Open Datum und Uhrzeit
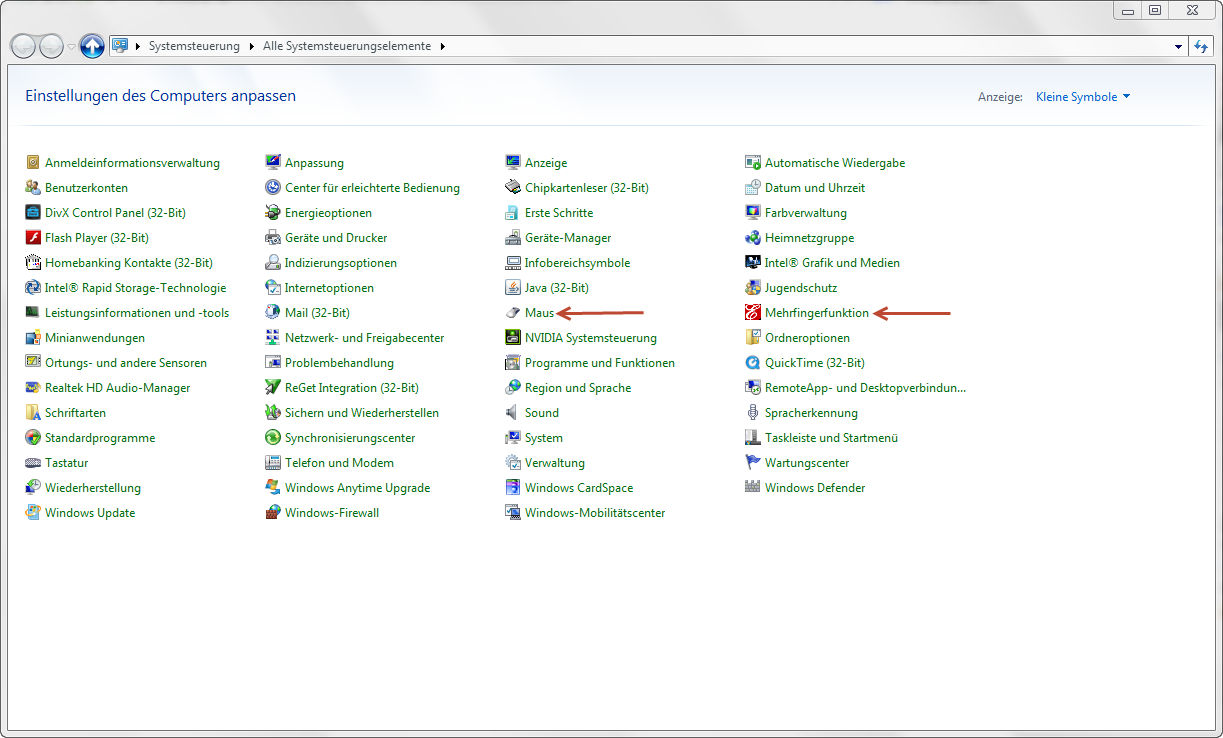The image size is (1223, 738). 815,188
